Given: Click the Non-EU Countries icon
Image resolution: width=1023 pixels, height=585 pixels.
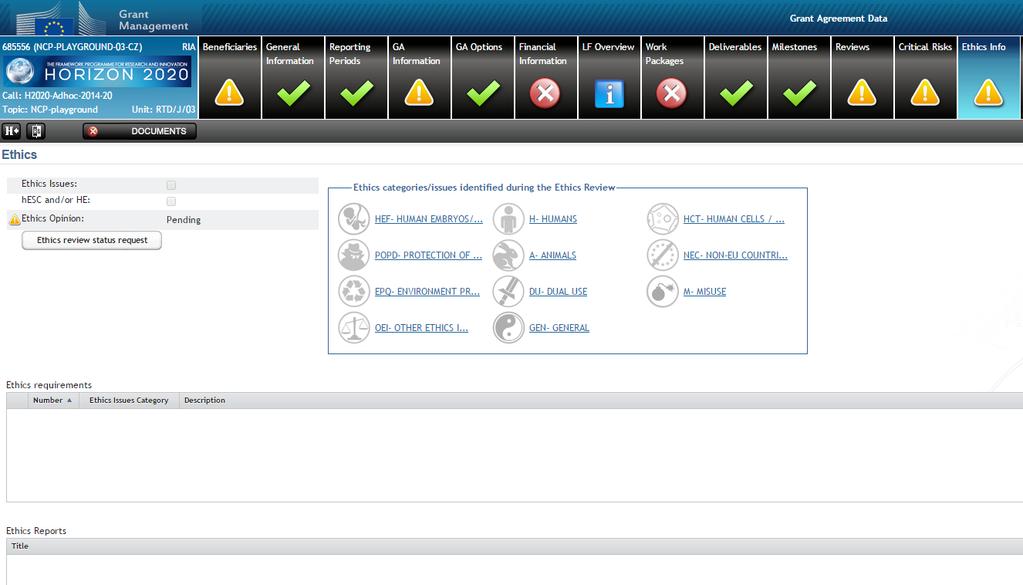Looking at the screenshot, I should click(662, 255).
